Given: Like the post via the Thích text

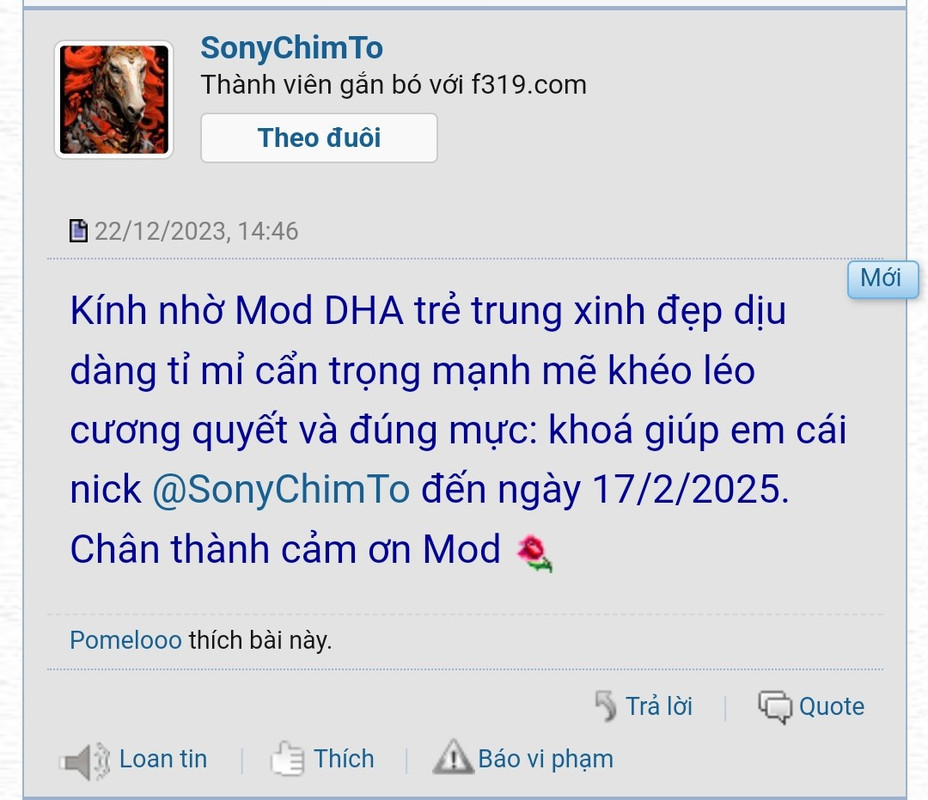Looking at the screenshot, I should point(344,759).
